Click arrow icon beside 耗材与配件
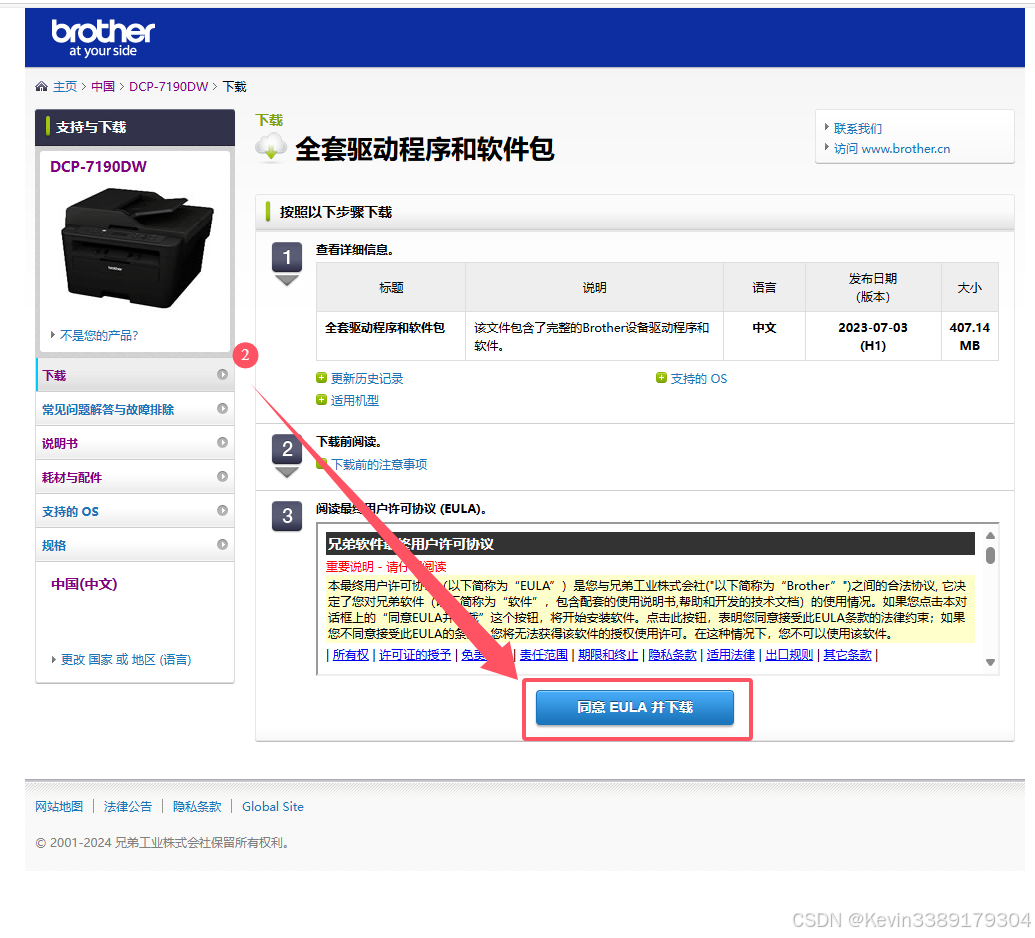The height and width of the screenshot is (938, 1035). click(222, 477)
